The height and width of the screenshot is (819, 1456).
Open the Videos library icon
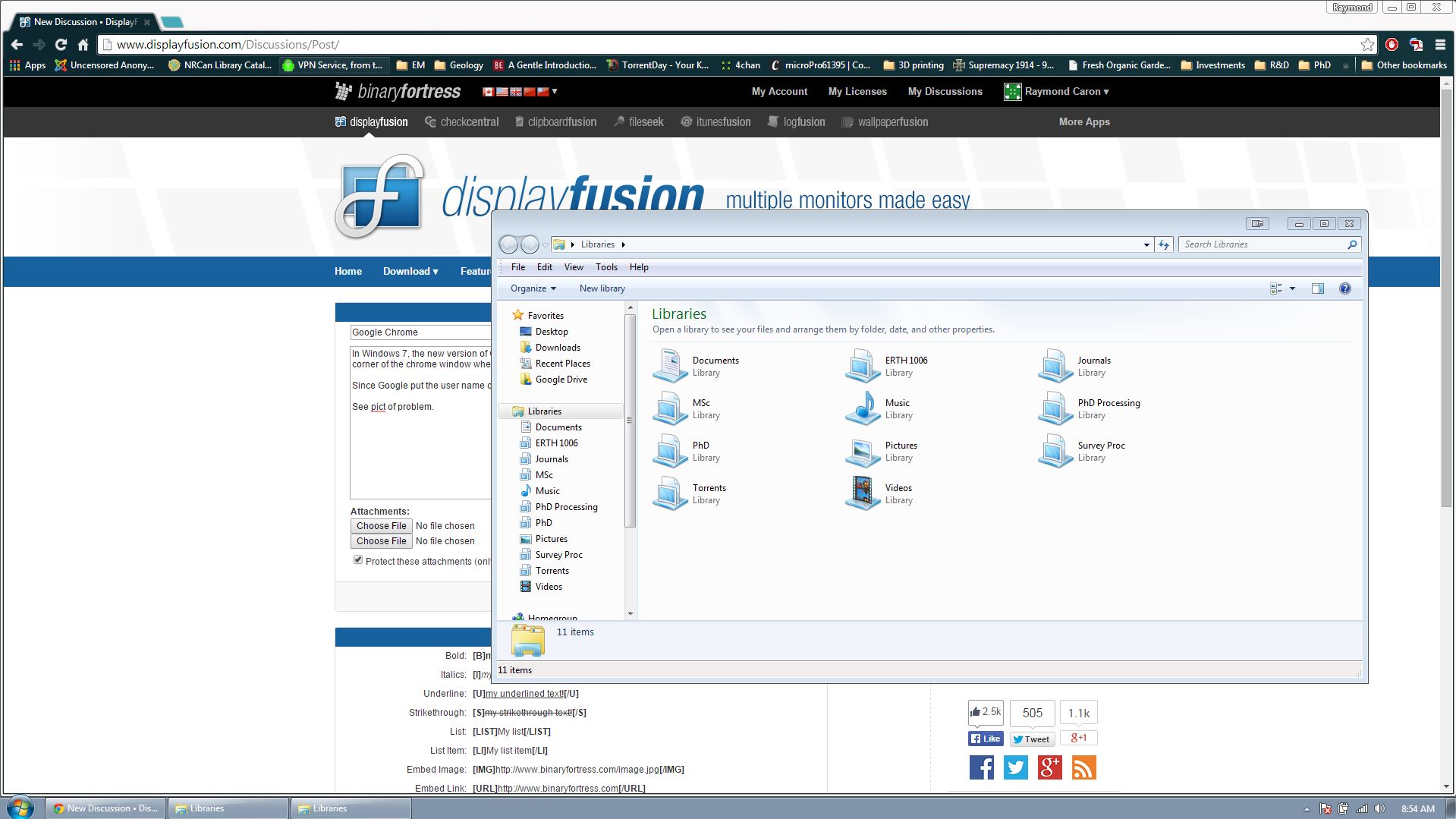[863, 493]
